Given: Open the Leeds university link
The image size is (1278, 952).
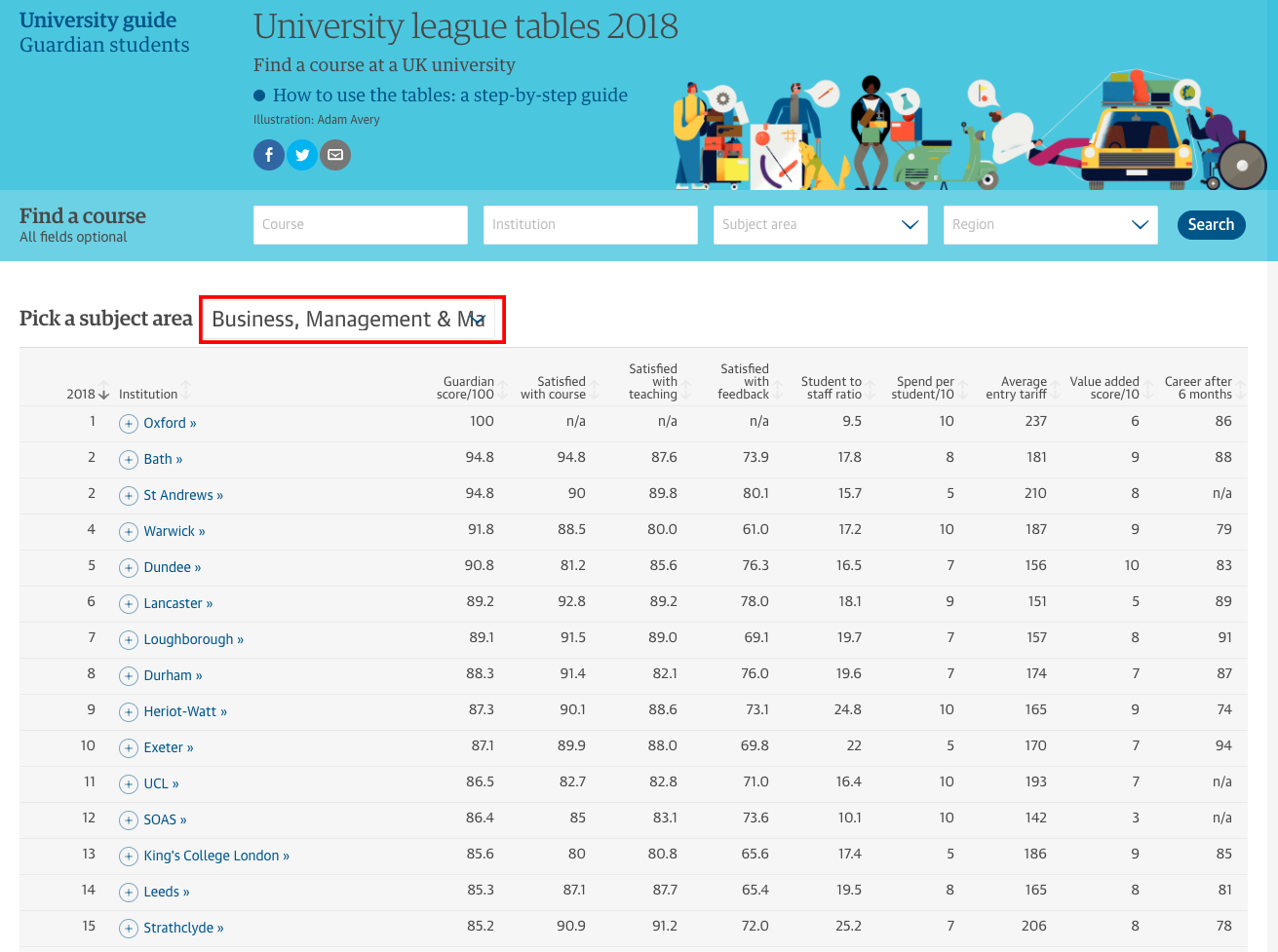Looking at the screenshot, I should click(x=167, y=893).
